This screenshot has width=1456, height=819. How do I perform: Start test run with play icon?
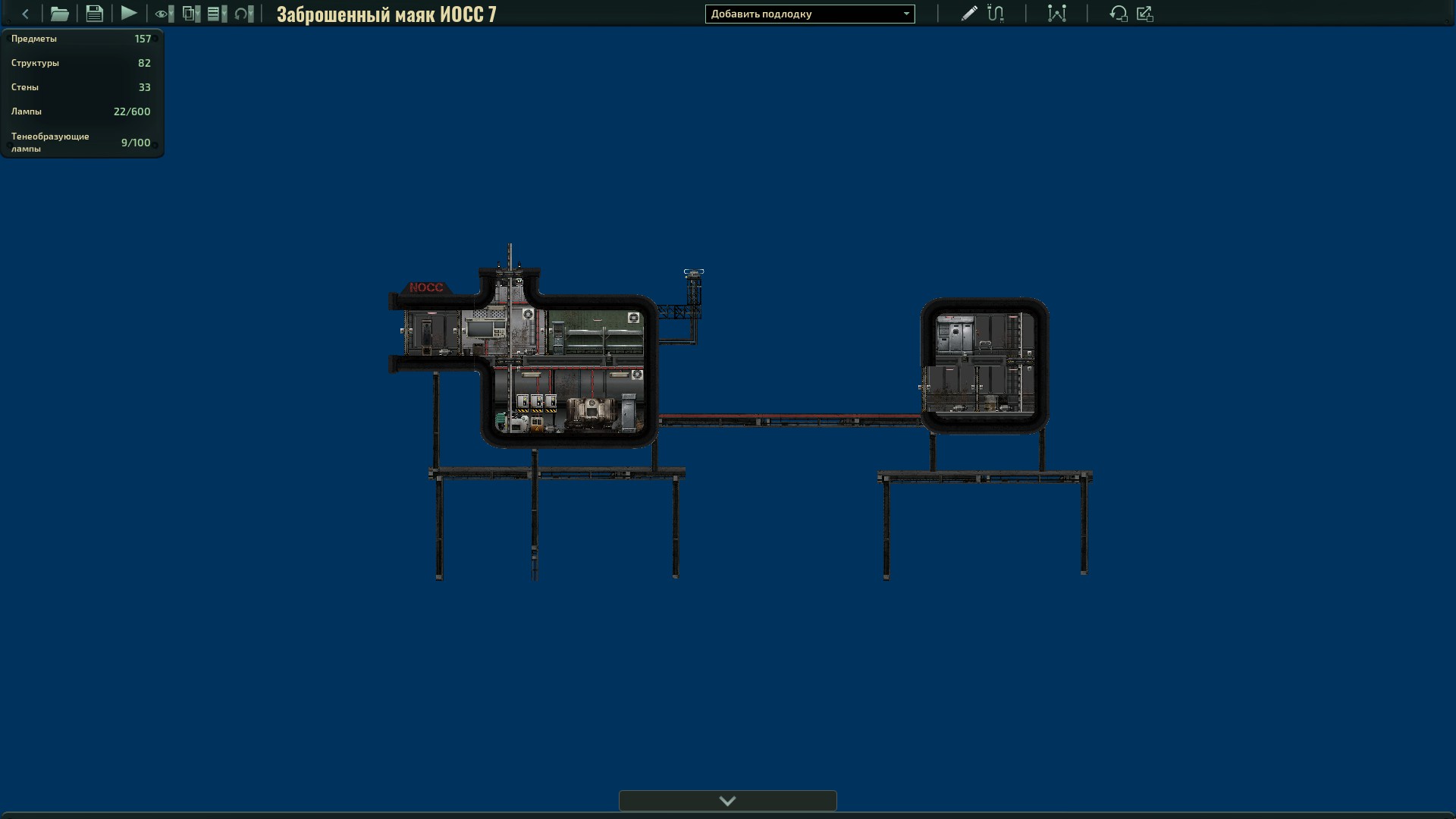pyautogui.click(x=129, y=14)
